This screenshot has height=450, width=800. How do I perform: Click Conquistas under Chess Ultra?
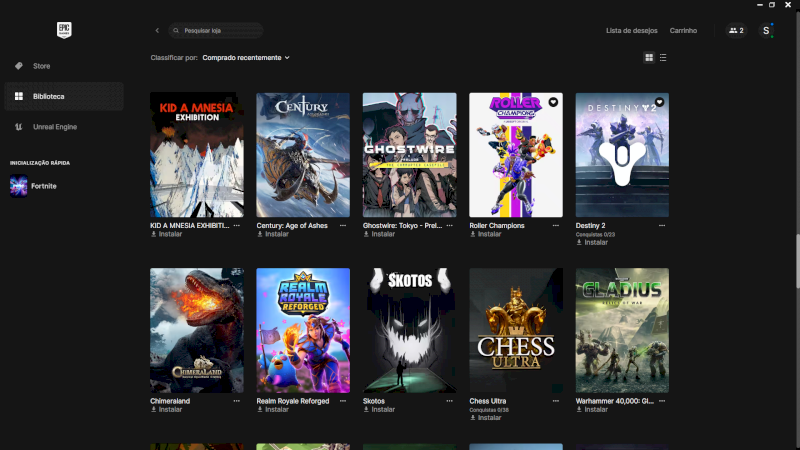[x=489, y=410]
